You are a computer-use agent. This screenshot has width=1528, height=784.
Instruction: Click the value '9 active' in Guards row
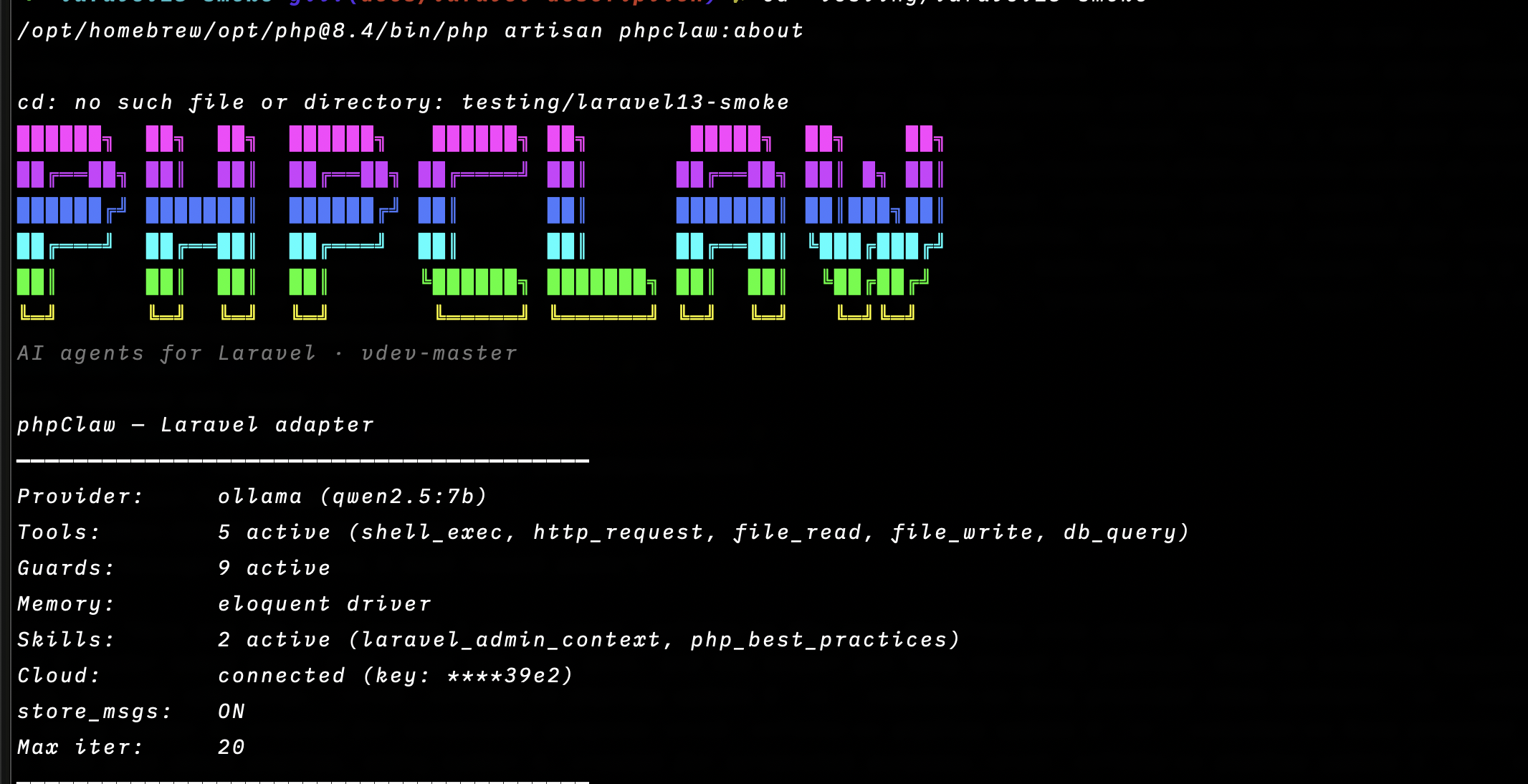(274, 568)
